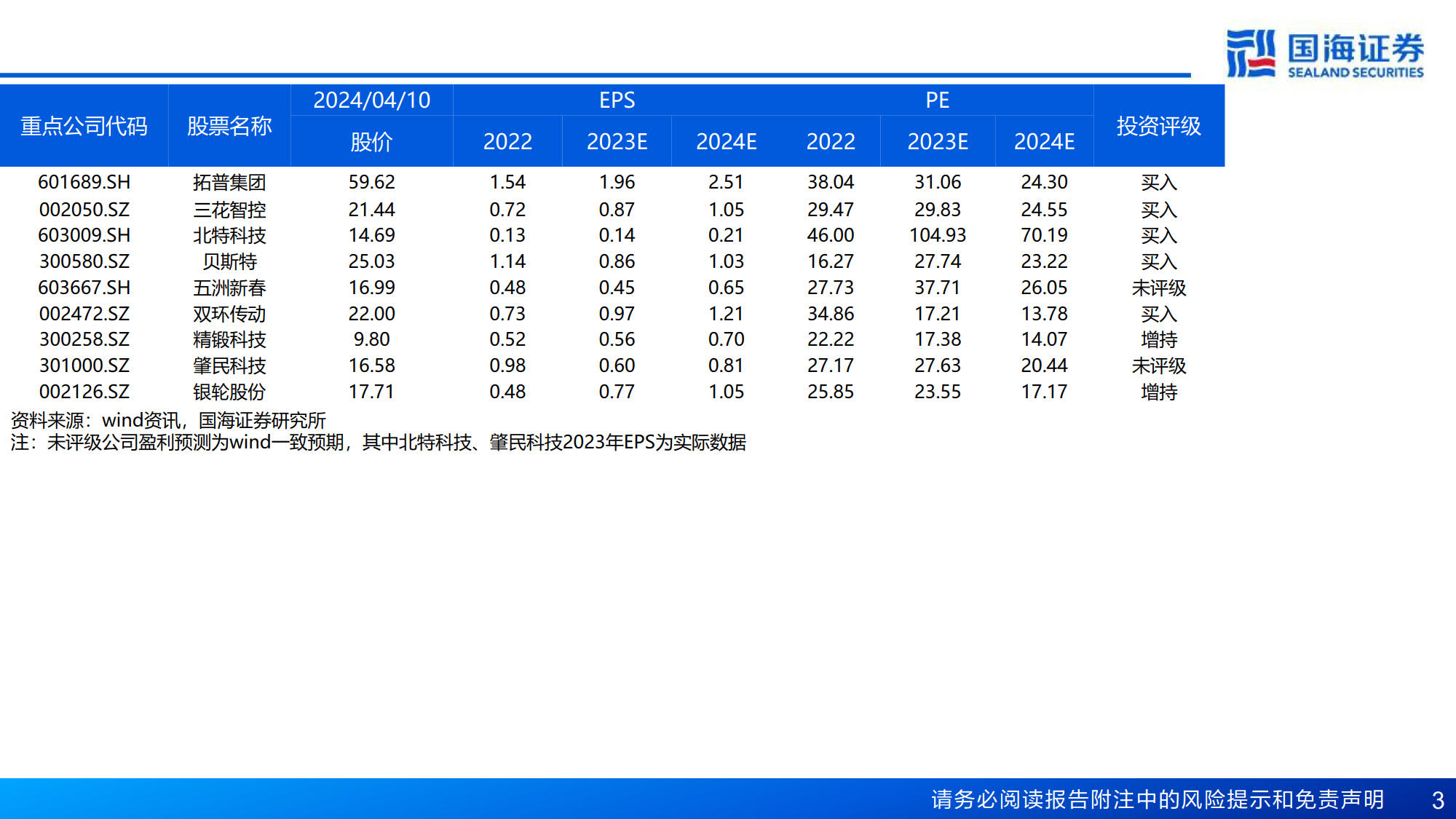Click the 资料来源 source line
Viewport: 1456px width, 819px height.
pyautogui.click(x=168, y=420)
